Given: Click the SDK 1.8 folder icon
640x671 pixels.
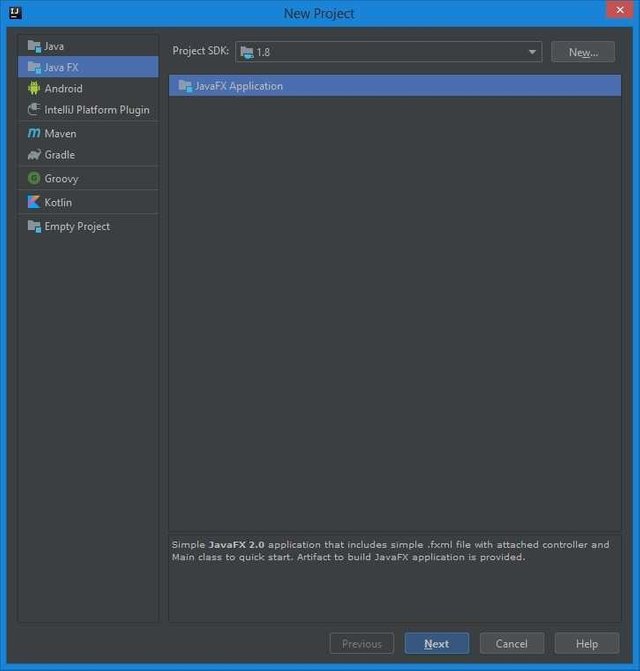Looking at the screenshot, I should [x=247, y=52].
